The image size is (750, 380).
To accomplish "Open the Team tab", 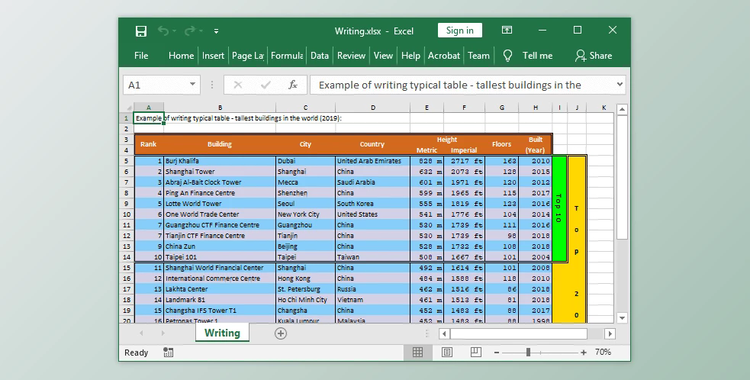I will click(x=479, y=56).
